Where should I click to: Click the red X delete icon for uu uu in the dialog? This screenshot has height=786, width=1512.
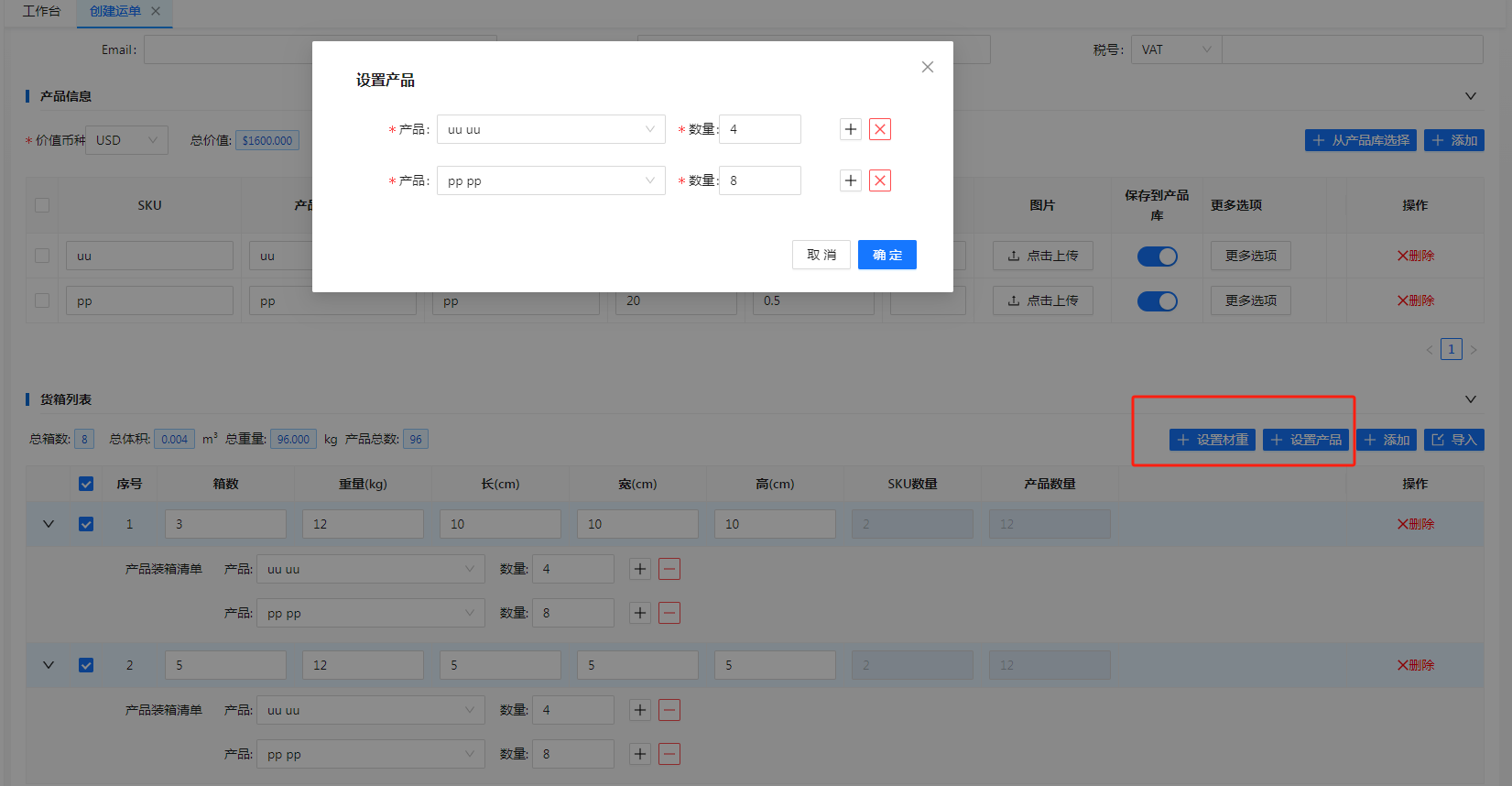click(x=879, y=129)
